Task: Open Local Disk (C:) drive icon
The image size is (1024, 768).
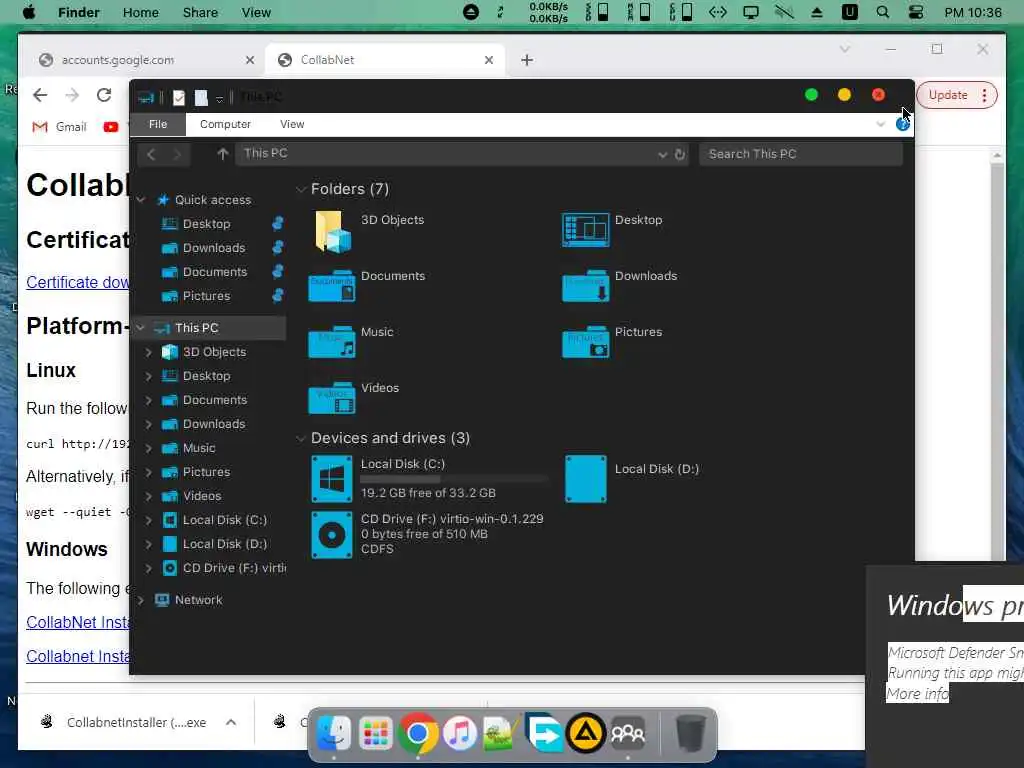Action: click(332, 479)
